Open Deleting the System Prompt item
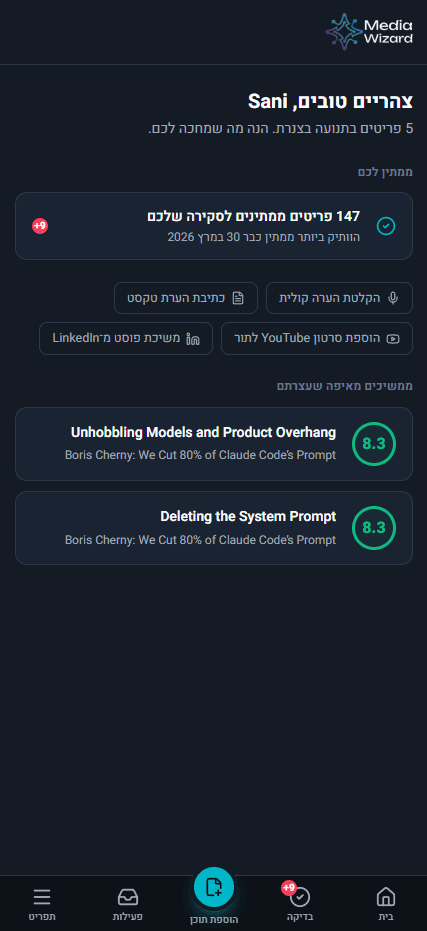The width and height of the screenshot is (427, 931). tap(214, 528)
